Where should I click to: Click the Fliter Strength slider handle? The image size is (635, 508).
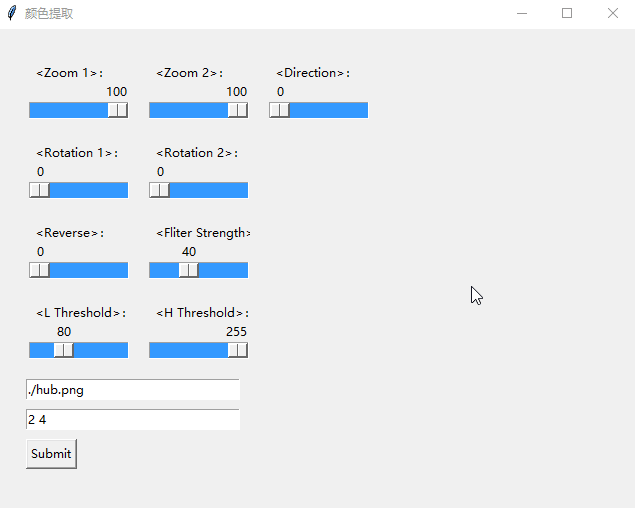188,270
